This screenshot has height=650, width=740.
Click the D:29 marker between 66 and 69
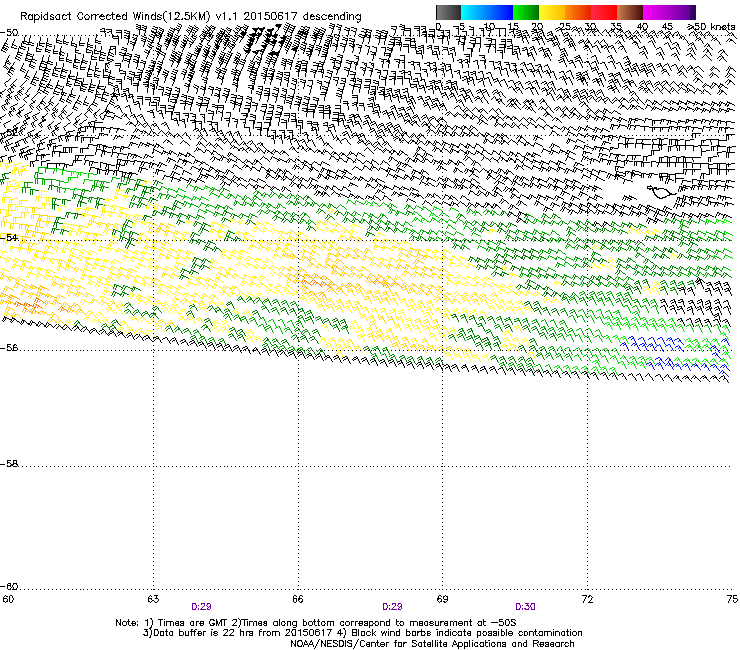click(x=392, y=607)
